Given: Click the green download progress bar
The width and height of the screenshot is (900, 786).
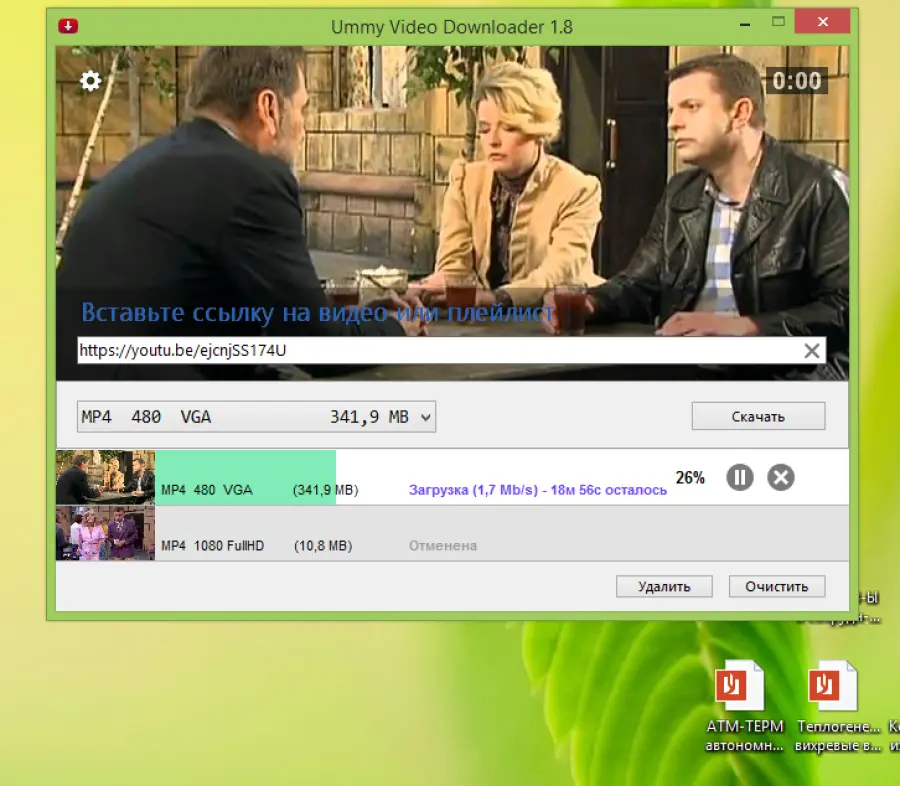Looking at the screenshot, I should pyautogui.click(x=246, y=477).
